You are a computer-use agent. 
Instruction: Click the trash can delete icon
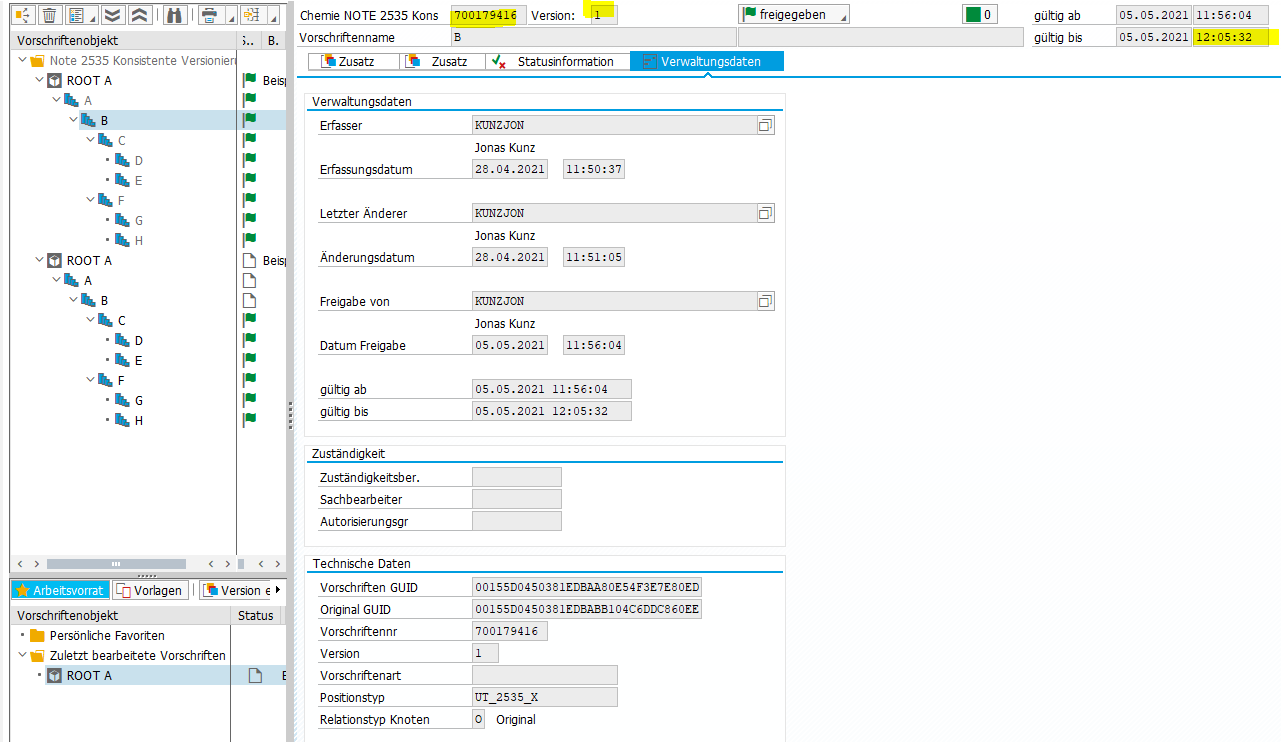[x=48, y=14]
